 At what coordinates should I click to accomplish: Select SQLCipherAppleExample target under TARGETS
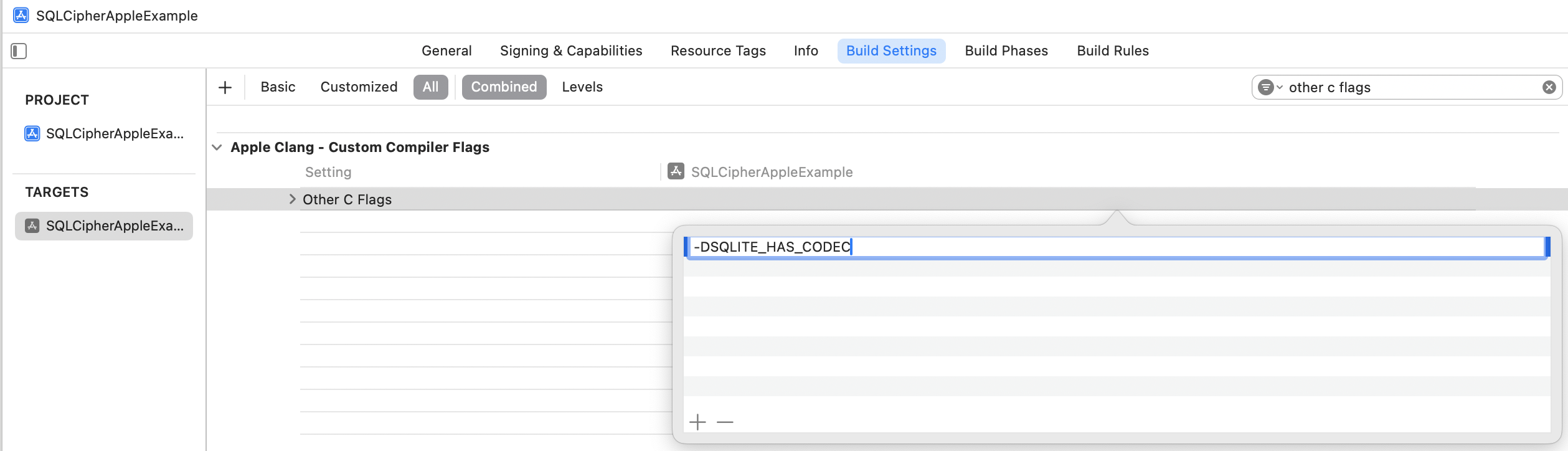pyautogui.click(x=104, y=225)
